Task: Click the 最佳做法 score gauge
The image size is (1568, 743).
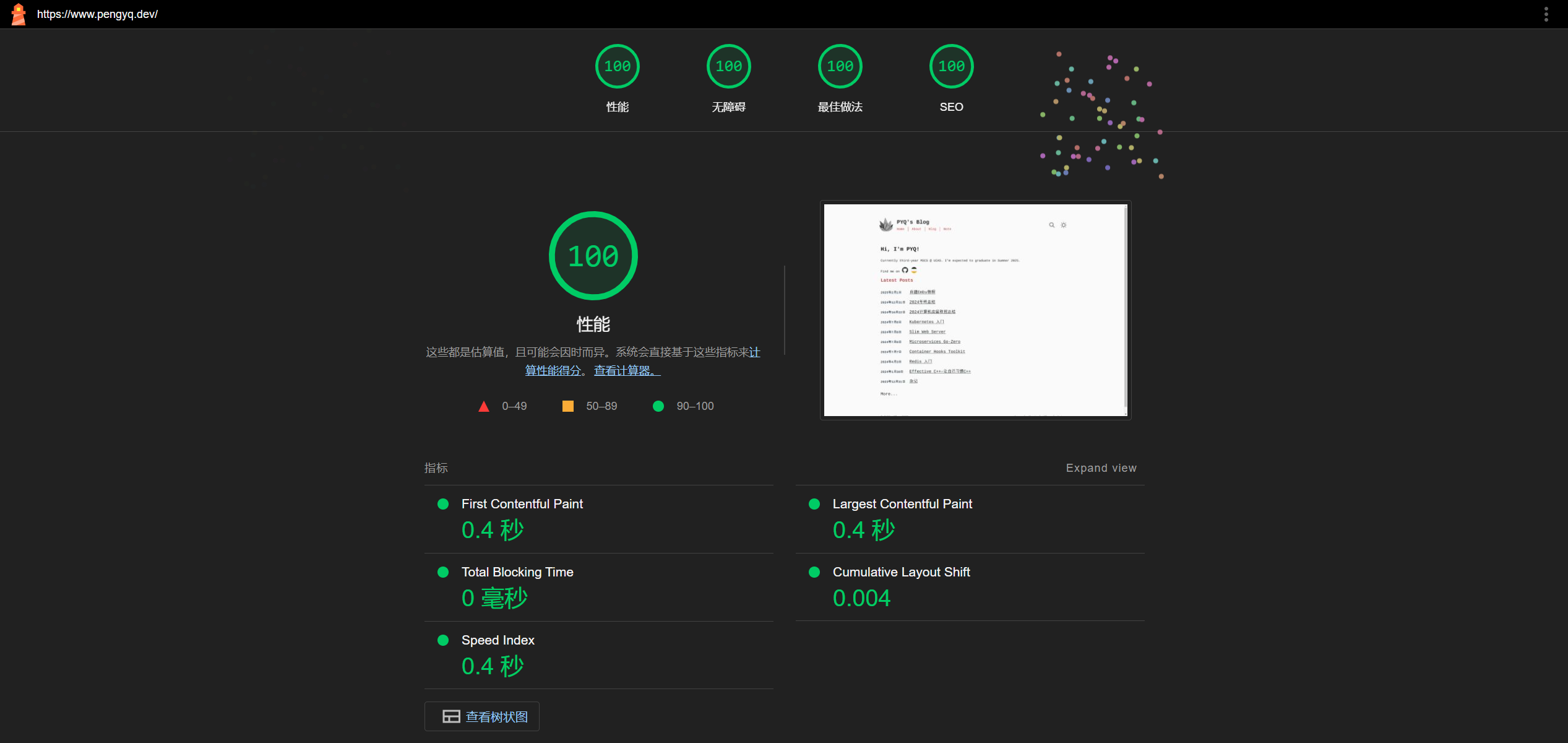Action: 840,66
